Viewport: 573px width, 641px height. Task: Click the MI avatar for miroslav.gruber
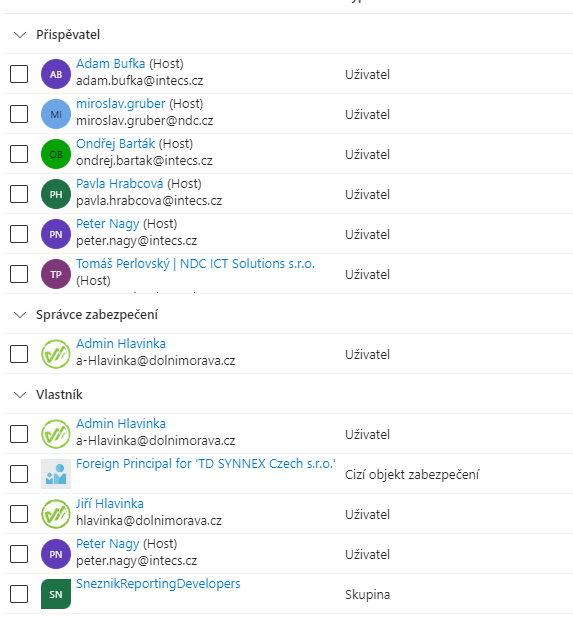[56, 114]
